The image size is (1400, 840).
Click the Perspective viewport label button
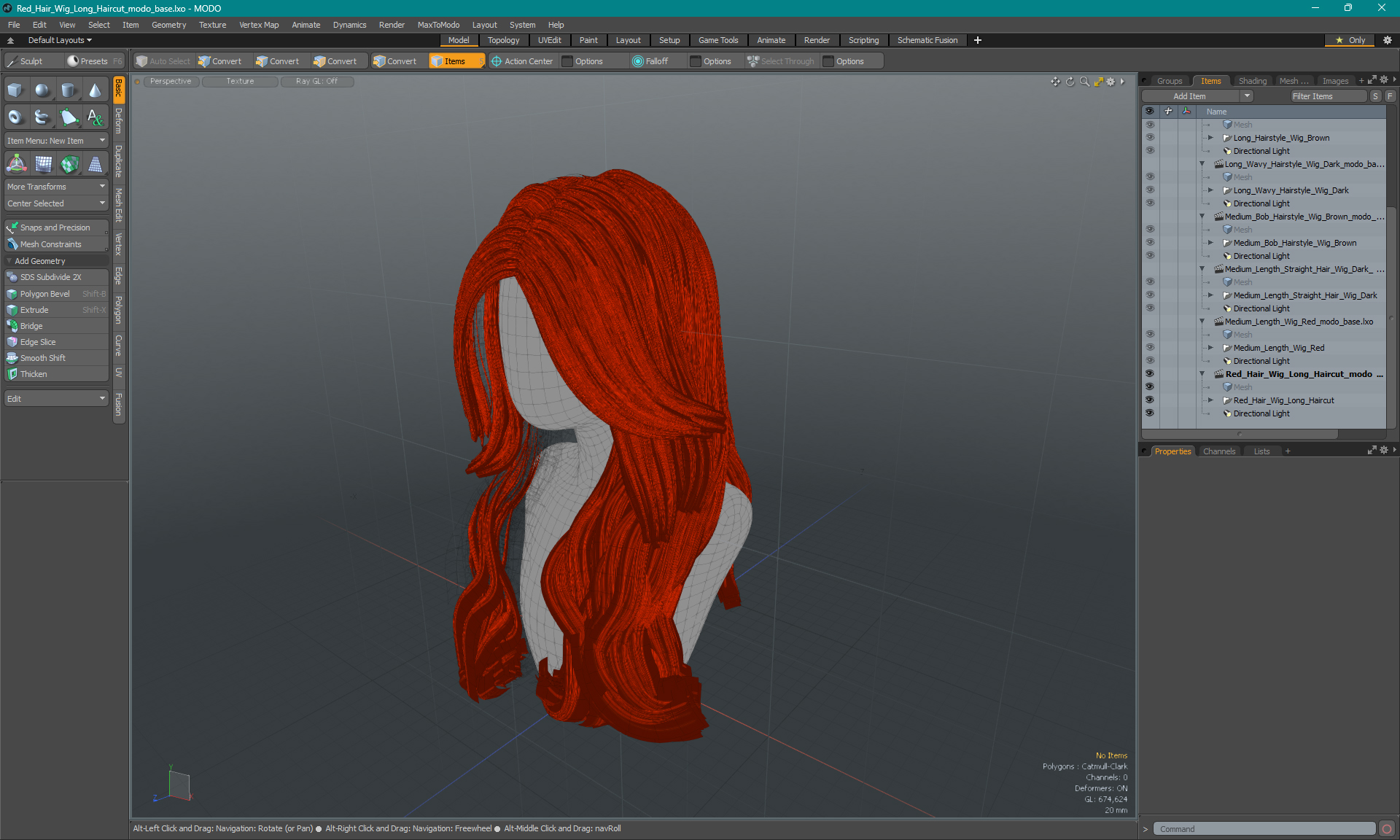click(x=171, y=82)
